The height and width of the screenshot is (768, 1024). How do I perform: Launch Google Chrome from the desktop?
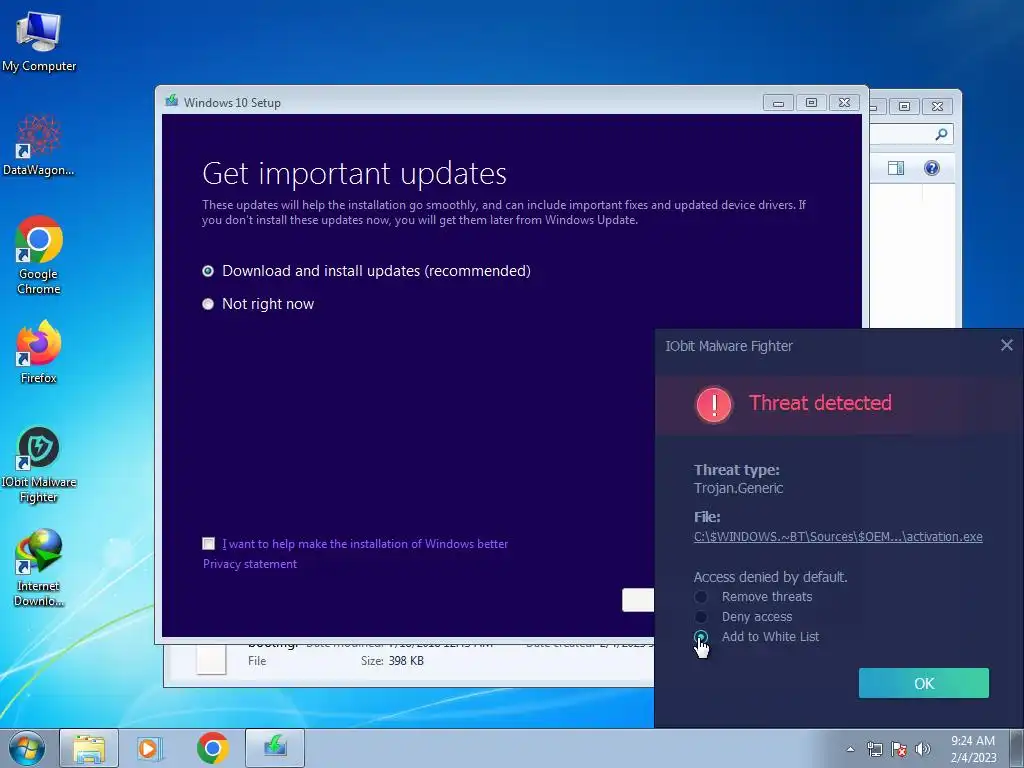pyautogui.click(x=39, y=255)
